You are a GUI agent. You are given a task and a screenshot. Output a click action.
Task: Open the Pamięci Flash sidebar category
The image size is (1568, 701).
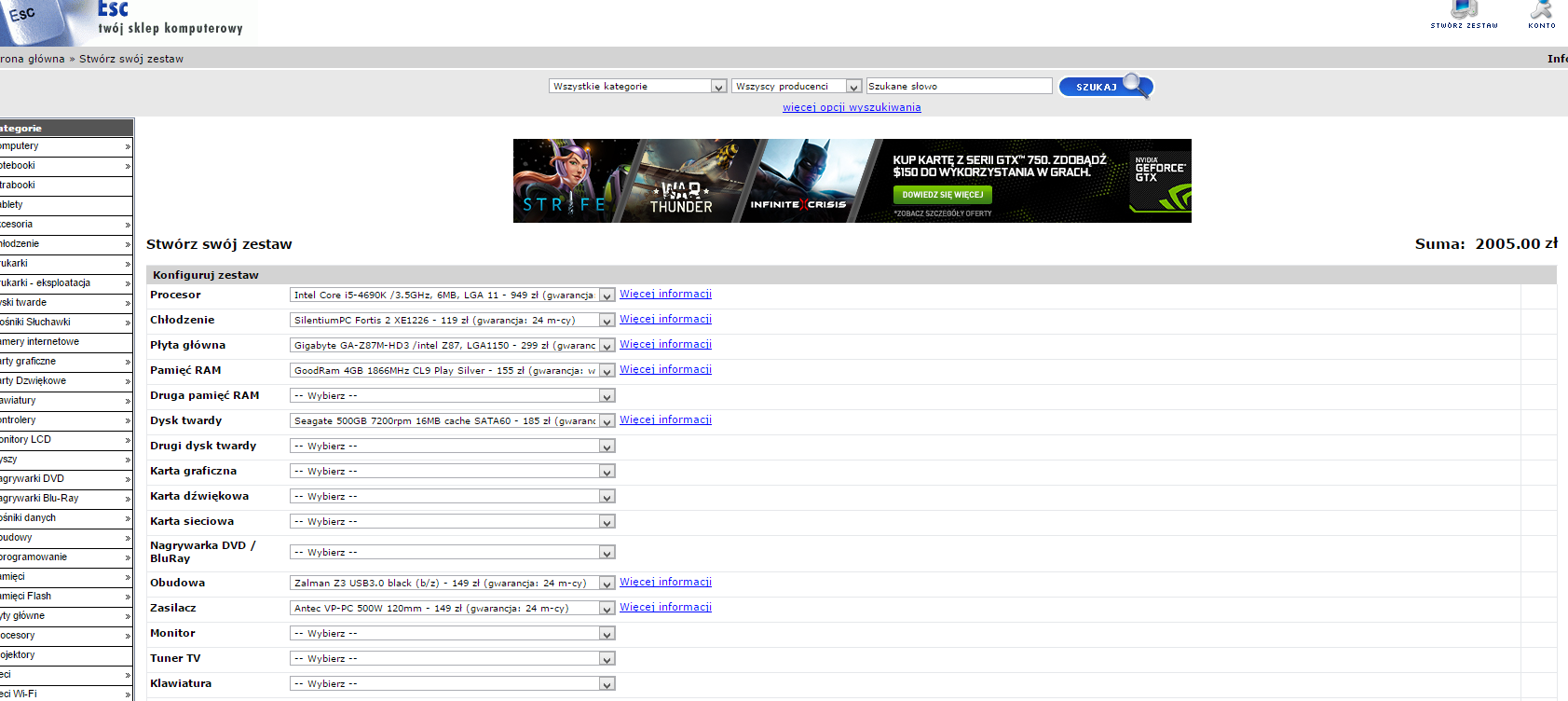[66, 597]
